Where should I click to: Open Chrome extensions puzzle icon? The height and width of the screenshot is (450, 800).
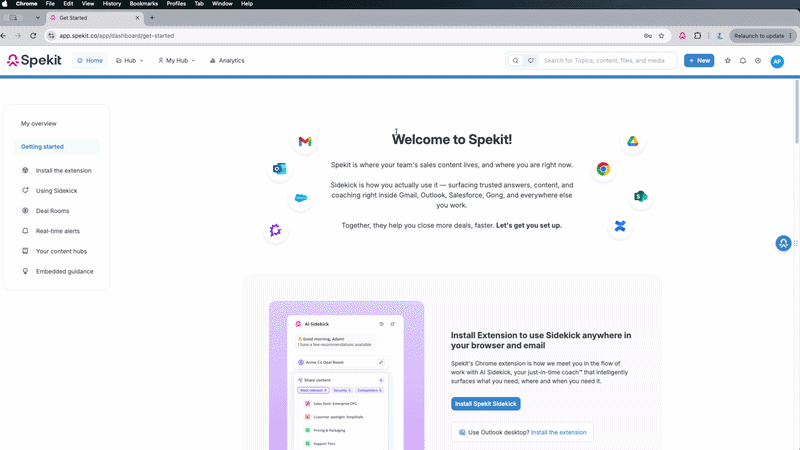[x=697, y=36]
